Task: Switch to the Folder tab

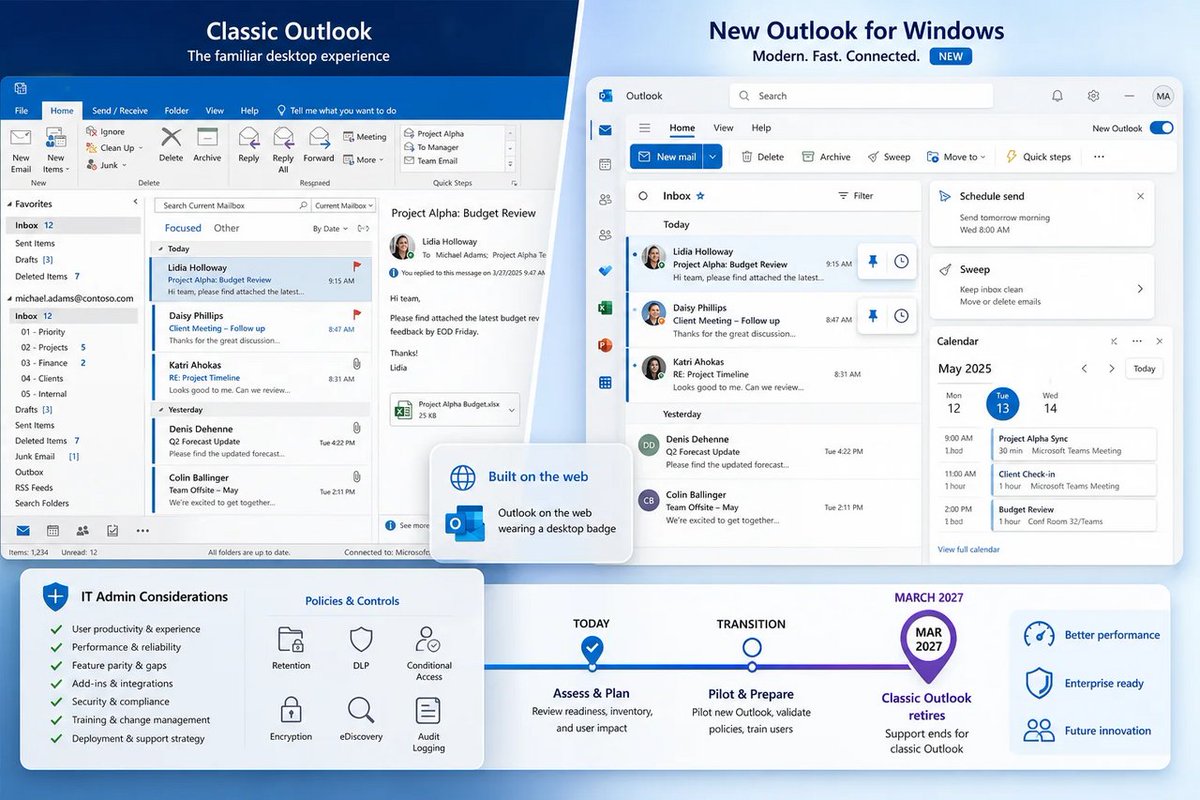Action: click(x=176, y=110)
